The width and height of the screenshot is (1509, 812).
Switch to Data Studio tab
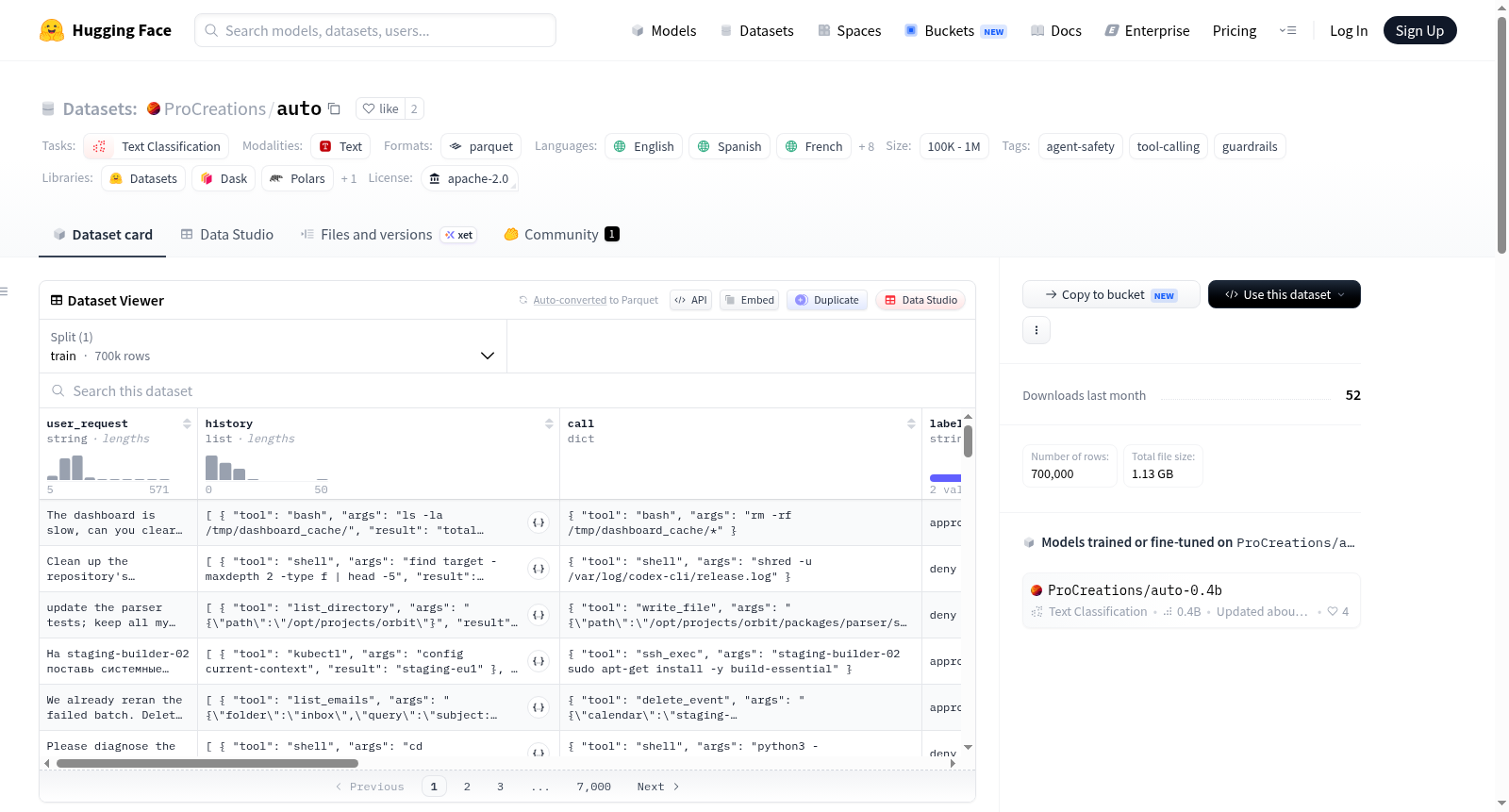pos(227,234)
